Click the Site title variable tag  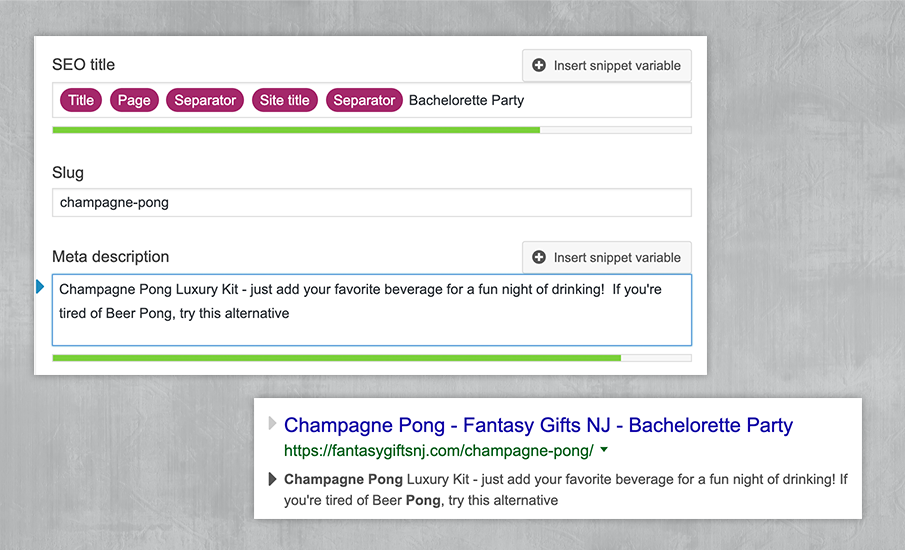[285, 100]
